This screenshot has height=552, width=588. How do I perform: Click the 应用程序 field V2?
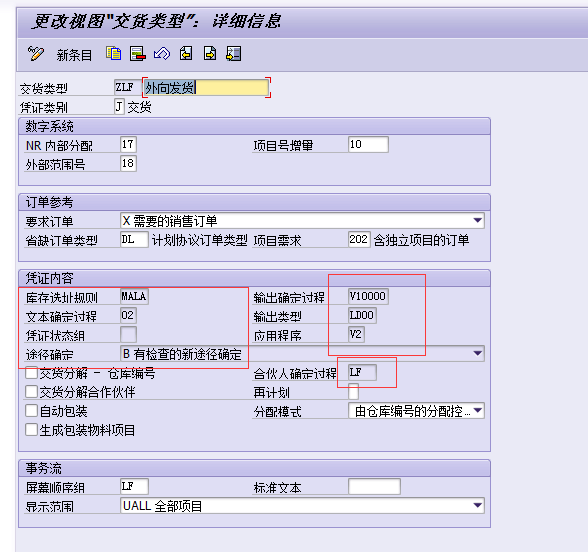coord(356,334)
